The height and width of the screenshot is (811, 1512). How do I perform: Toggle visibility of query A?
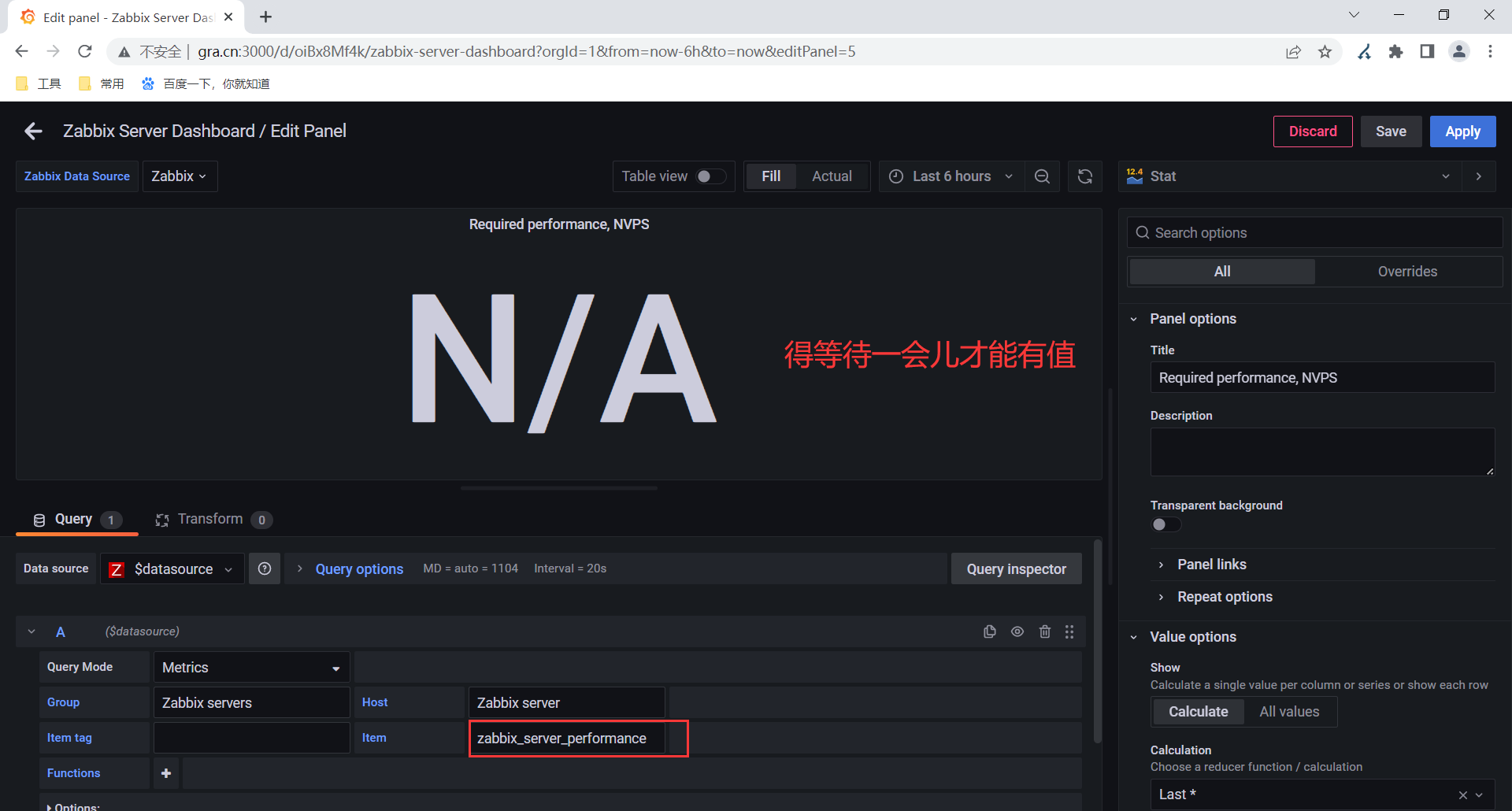click(1017, 631)
